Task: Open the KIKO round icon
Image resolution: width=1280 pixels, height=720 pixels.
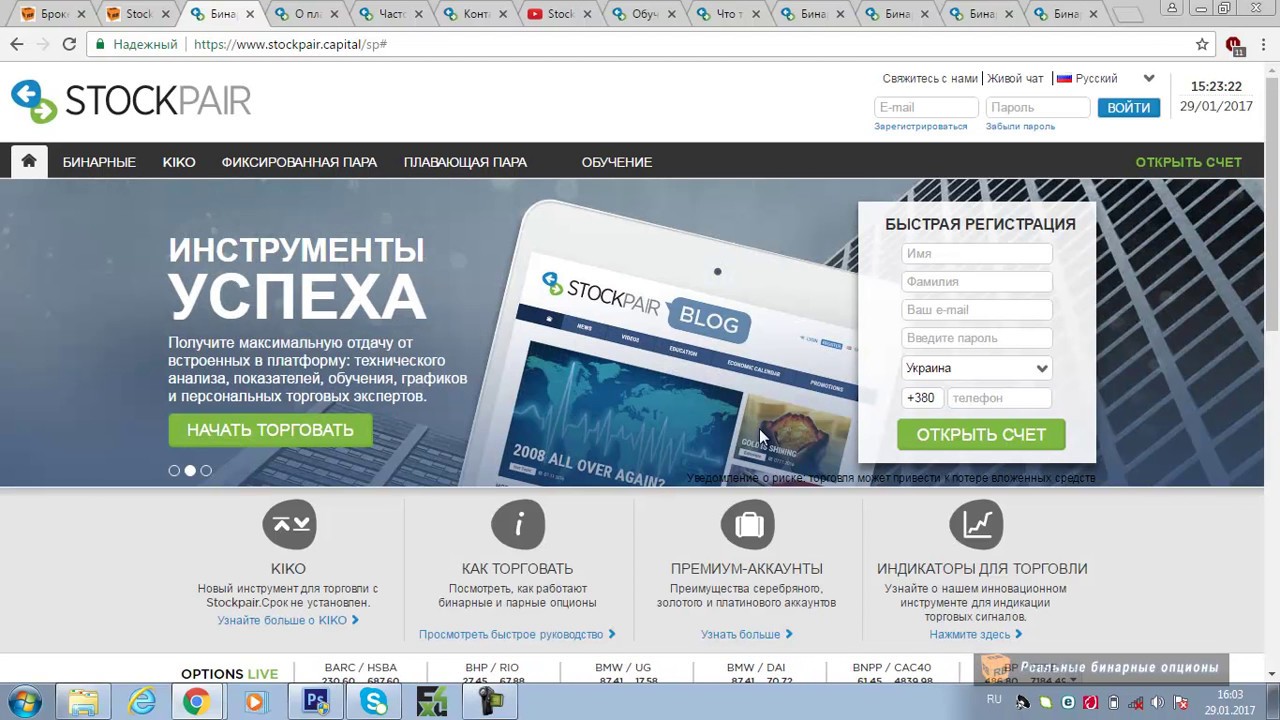Action: (290, 524)
